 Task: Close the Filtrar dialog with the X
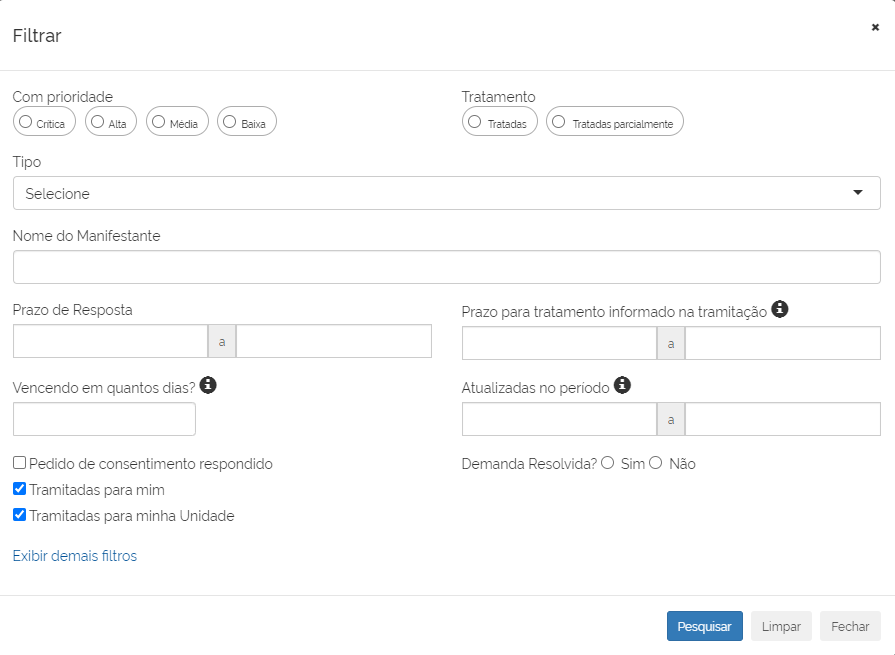pyautogui.click(x=875, y=28)
